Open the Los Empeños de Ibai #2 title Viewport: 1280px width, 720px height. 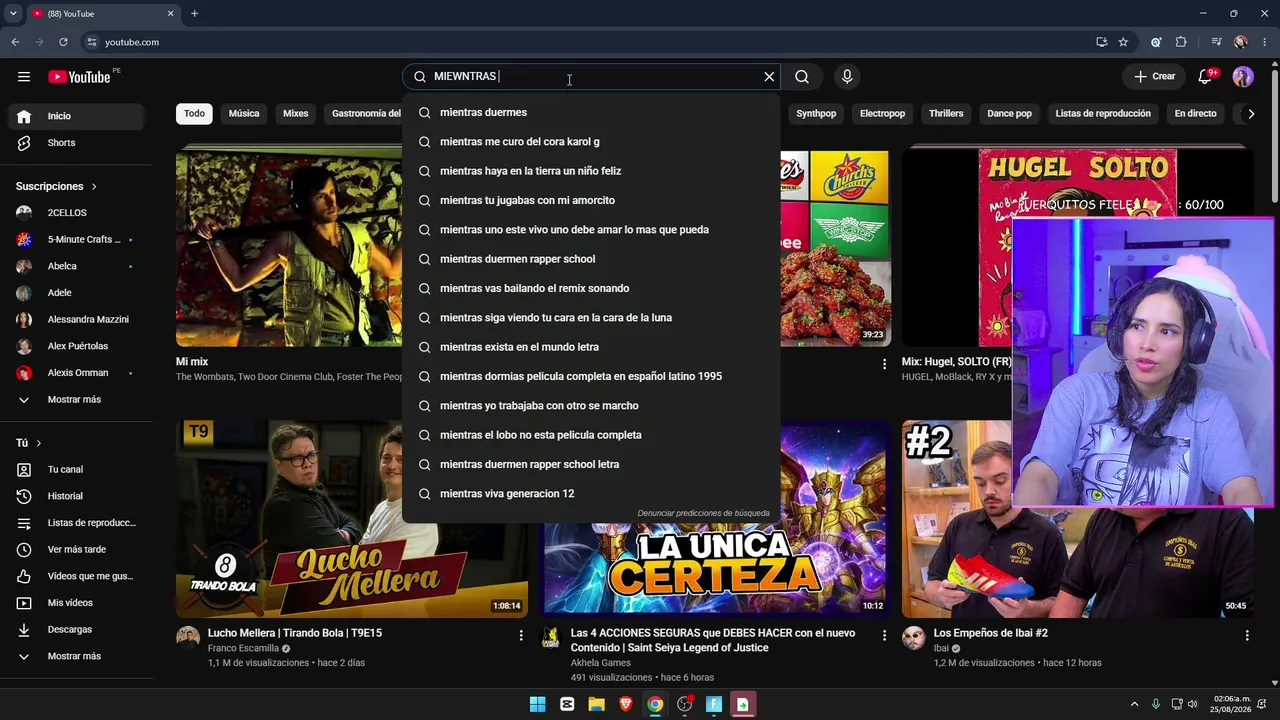(x=990, y=633)
